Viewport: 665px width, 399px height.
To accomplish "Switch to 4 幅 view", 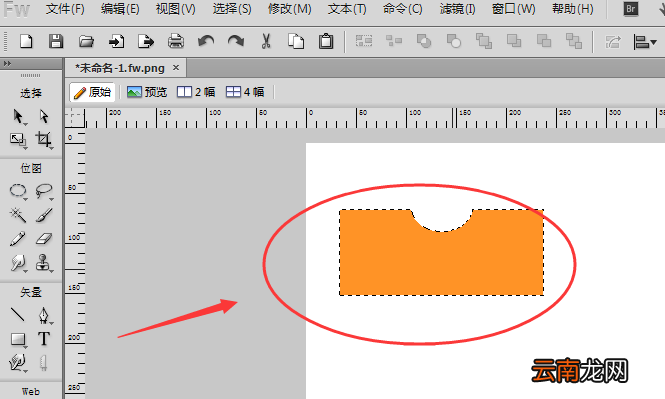I will (245, 92).
